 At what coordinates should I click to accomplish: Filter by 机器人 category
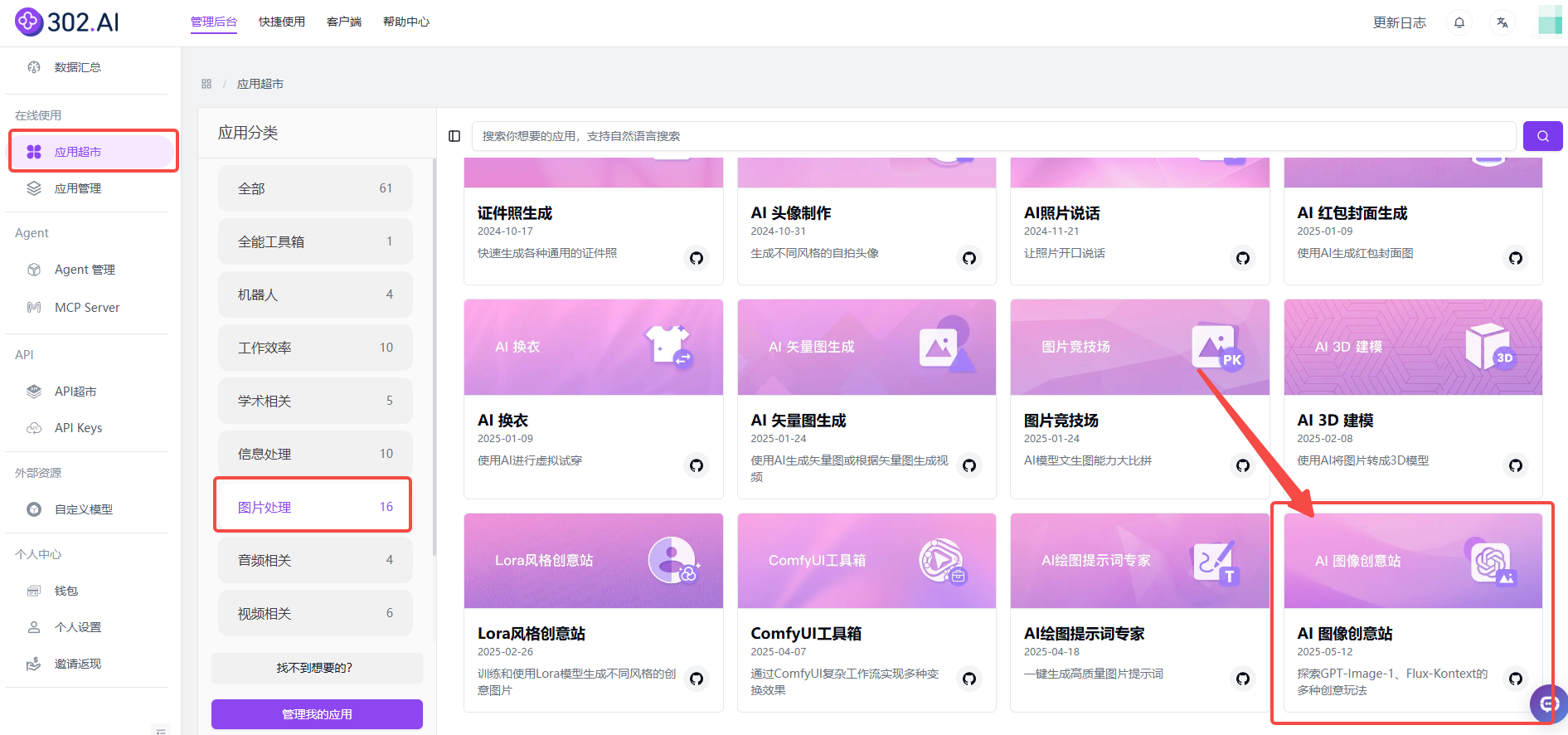tap(315, 294)
